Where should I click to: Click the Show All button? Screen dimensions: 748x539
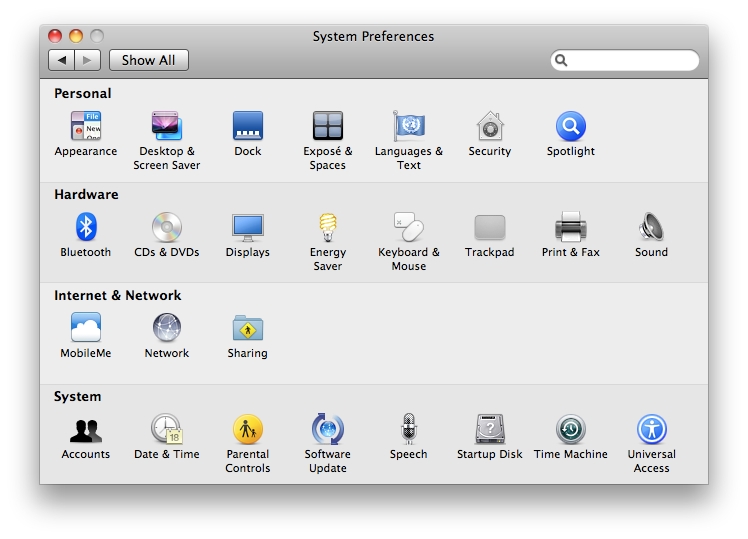coord(148,60)
